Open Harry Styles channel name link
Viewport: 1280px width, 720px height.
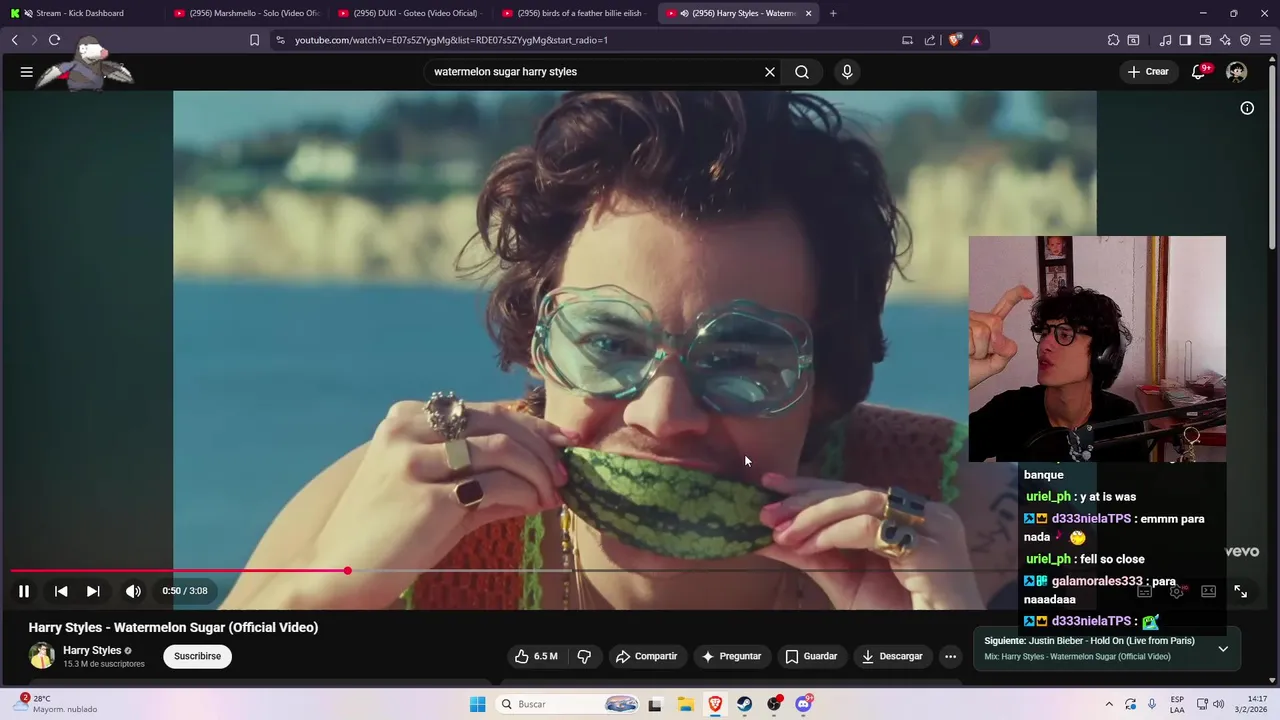[x=92, y=650]
